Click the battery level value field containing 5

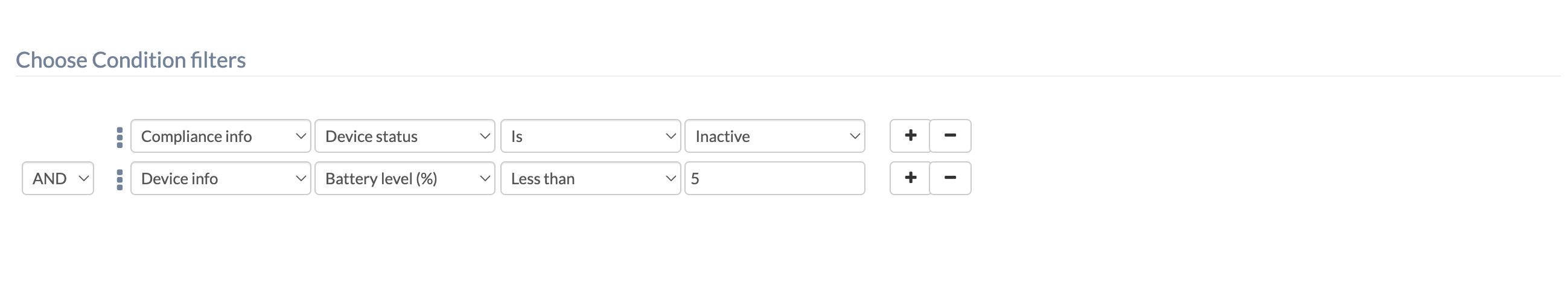click(x=774, y=178)
